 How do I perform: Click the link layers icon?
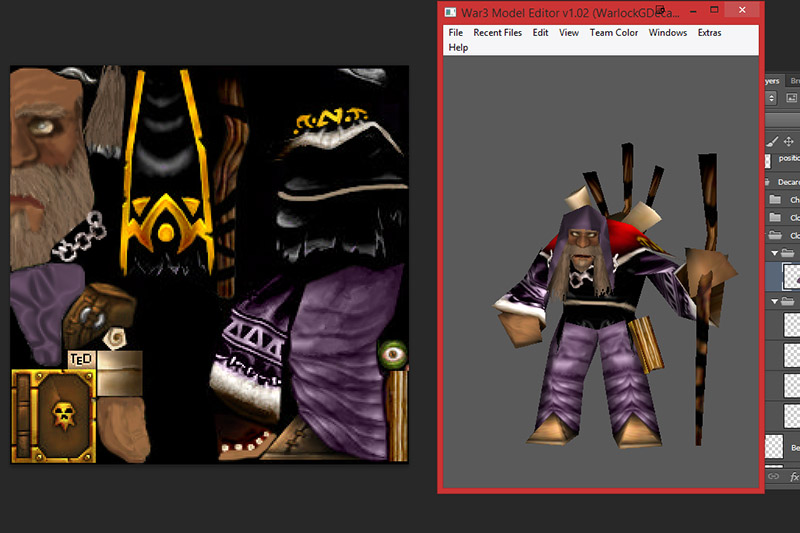point(773,476)
